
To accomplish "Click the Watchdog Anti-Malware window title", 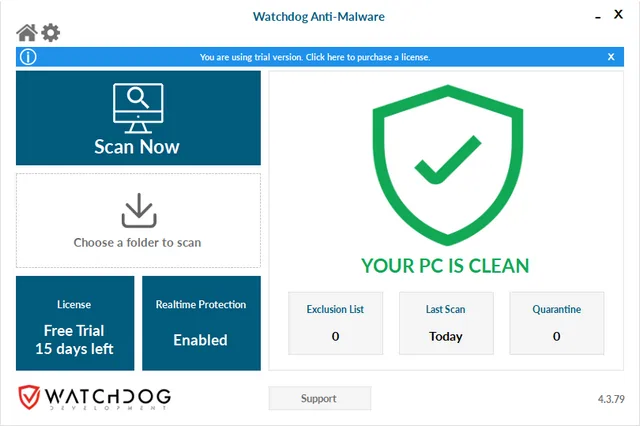I will pyautogui.click(x=318, y=17).
